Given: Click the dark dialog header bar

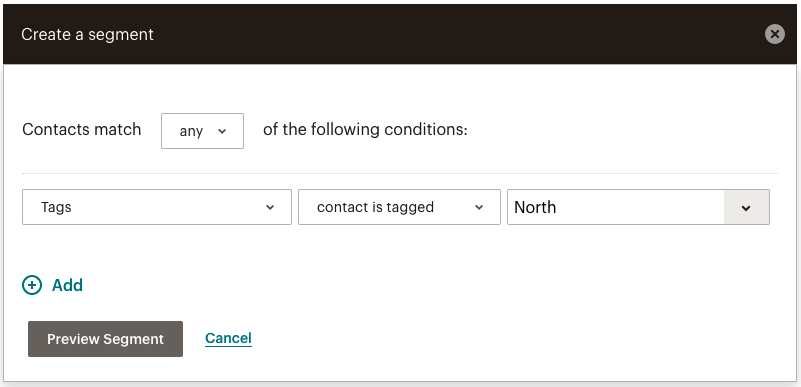Looking at the screenshot, I should (400, 34).
